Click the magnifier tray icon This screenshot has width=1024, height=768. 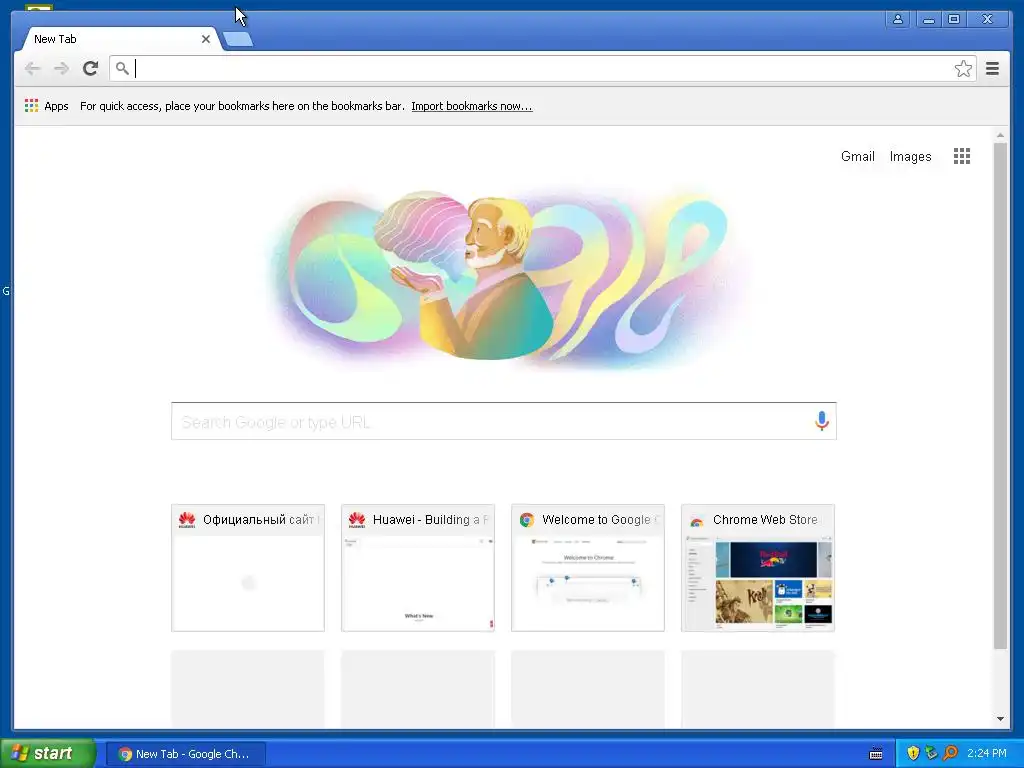[950, 753]
